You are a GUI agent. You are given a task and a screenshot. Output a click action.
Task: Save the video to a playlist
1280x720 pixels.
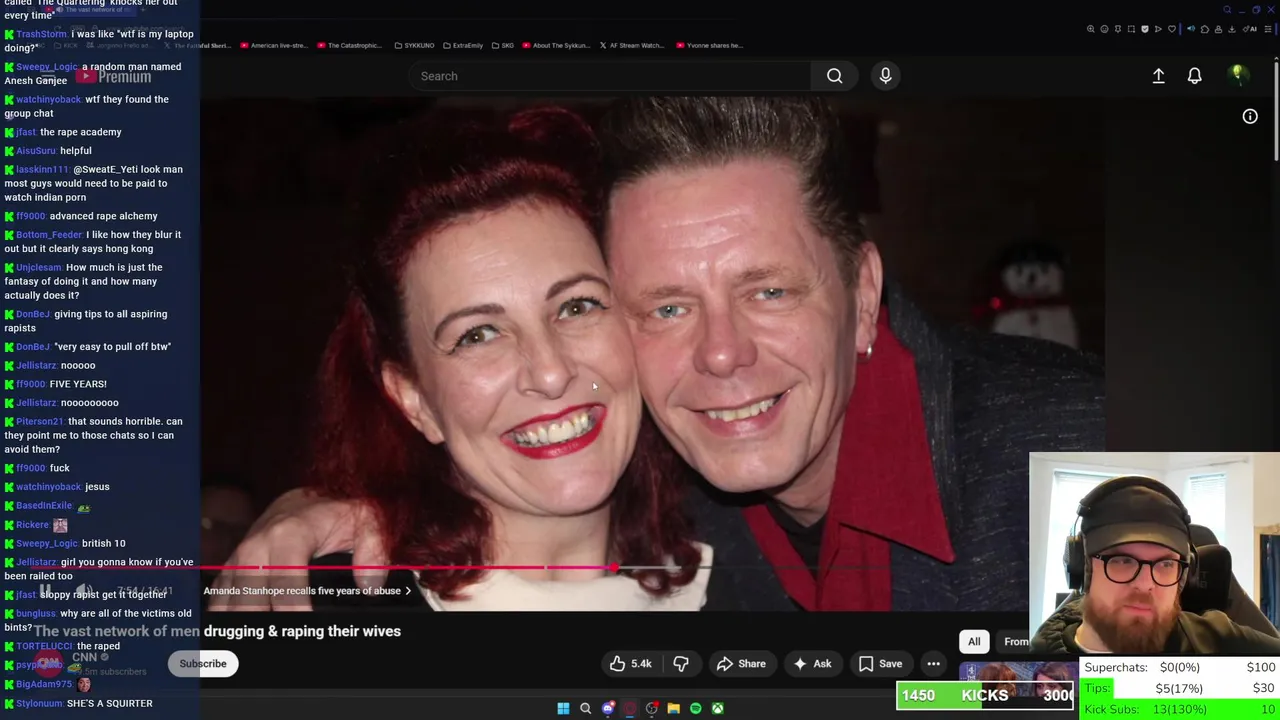pyautogui.click(x=880, y=664)
